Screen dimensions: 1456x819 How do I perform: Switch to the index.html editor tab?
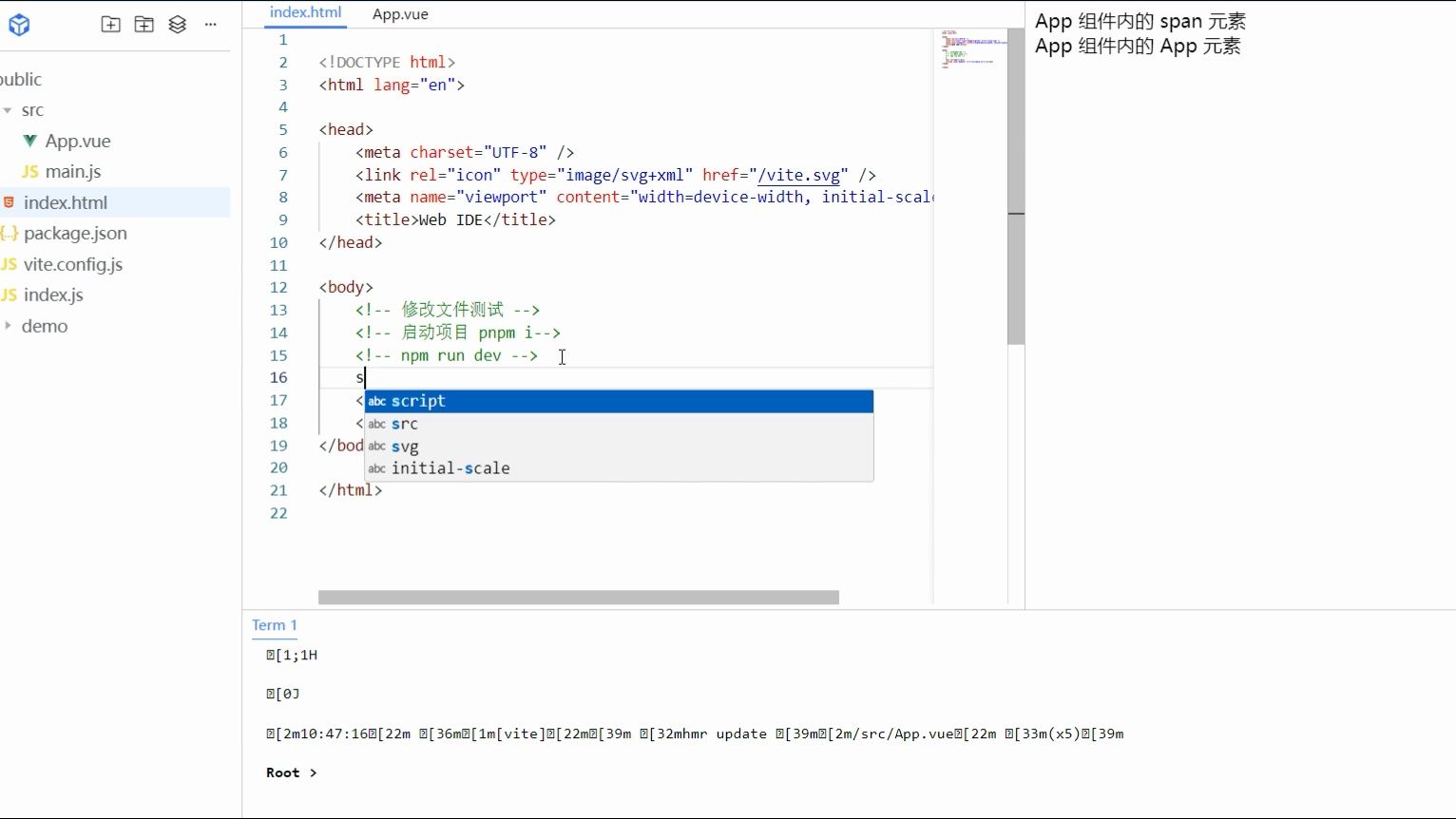pos(305,13)
